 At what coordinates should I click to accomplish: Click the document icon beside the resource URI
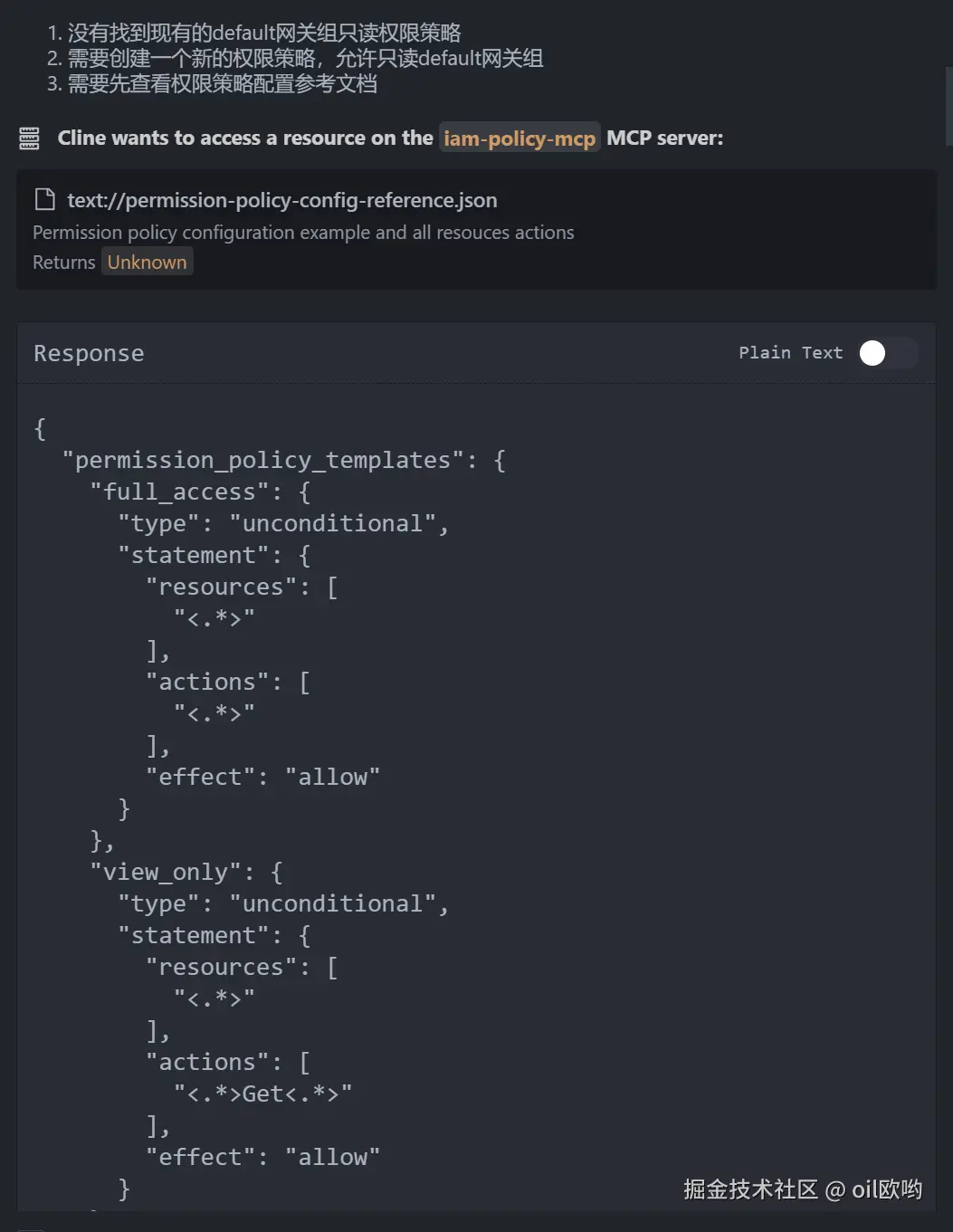point(44,200)
